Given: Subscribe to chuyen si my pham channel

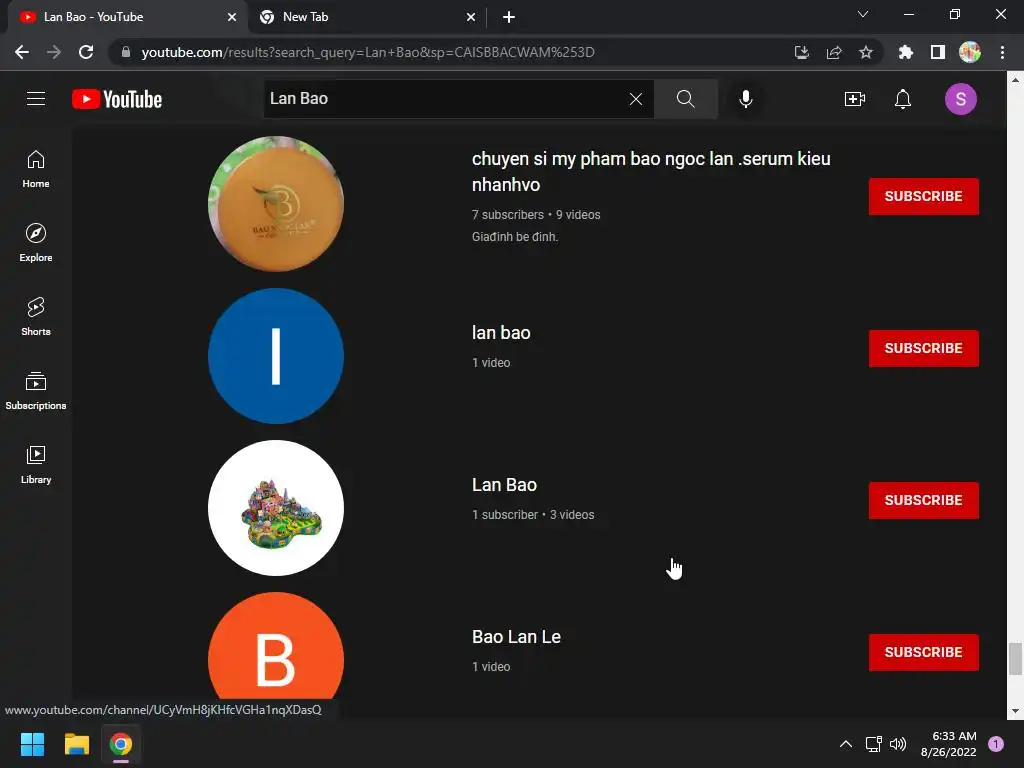Looking at the screenshot, I should tap(923, 196).
